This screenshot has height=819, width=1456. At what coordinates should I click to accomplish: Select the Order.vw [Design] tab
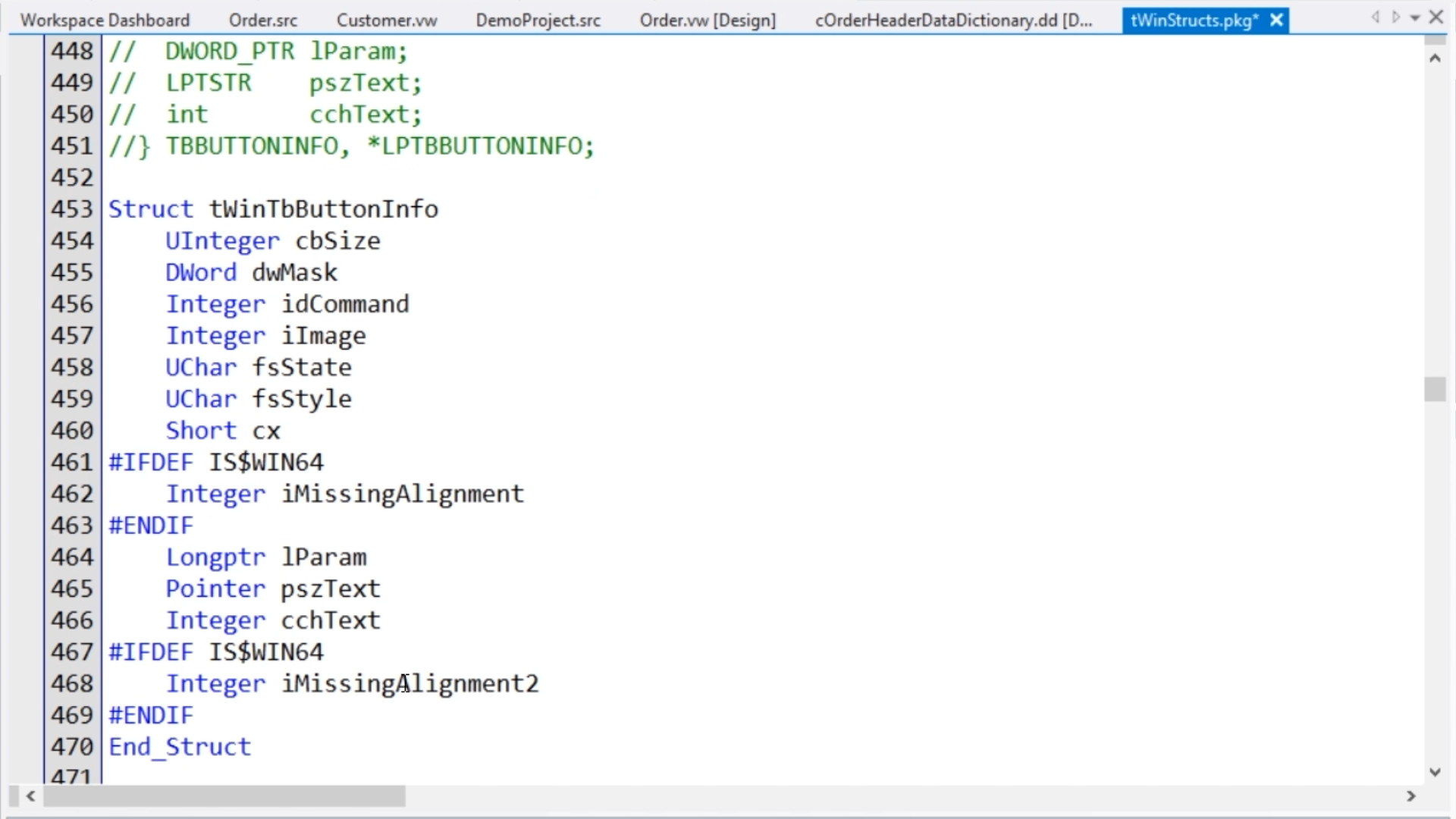708,20
